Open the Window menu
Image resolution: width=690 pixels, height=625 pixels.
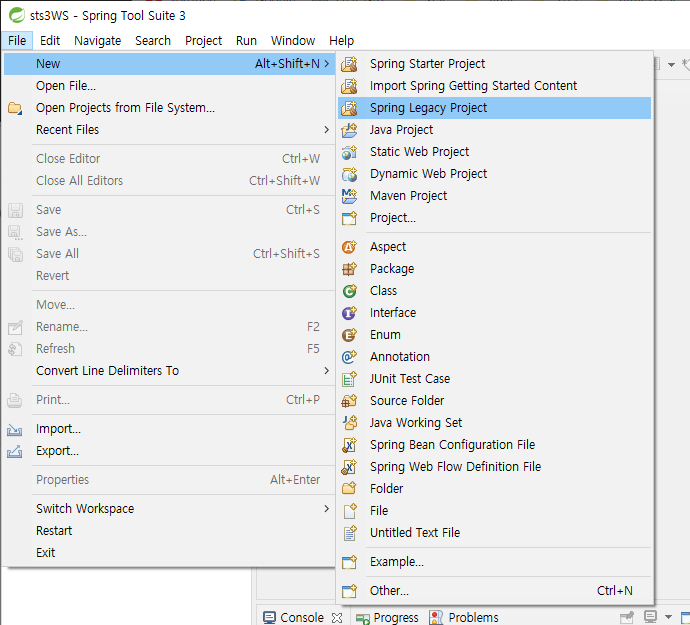[x=293, y=41]
